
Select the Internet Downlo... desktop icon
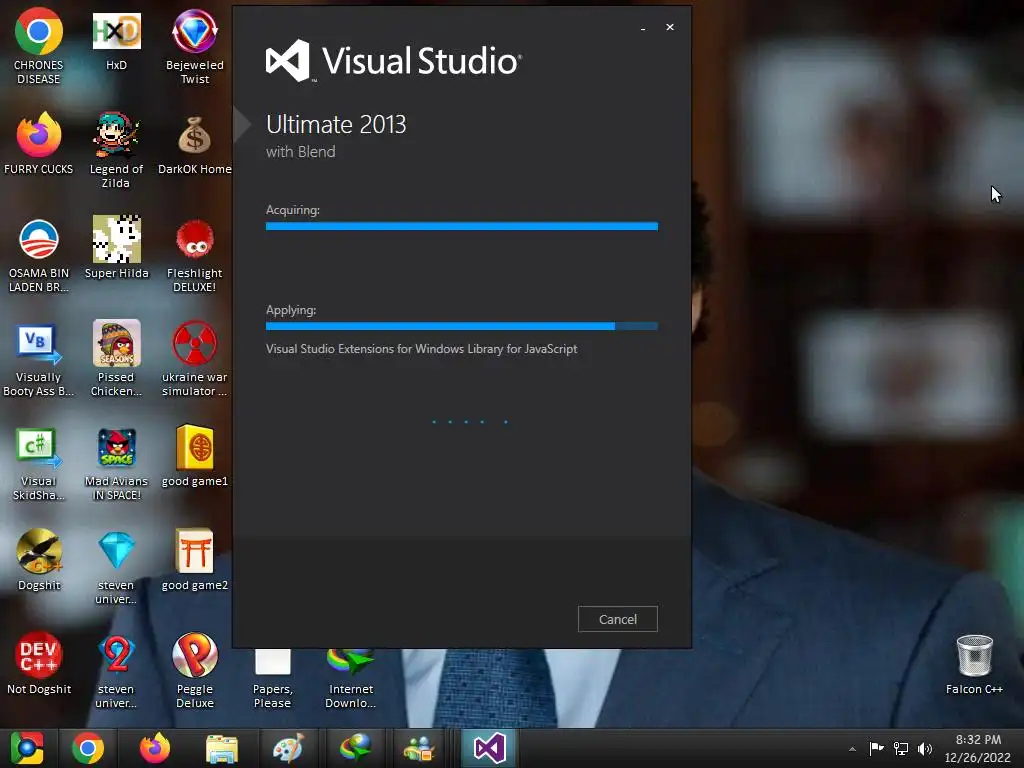pos(351,677)
